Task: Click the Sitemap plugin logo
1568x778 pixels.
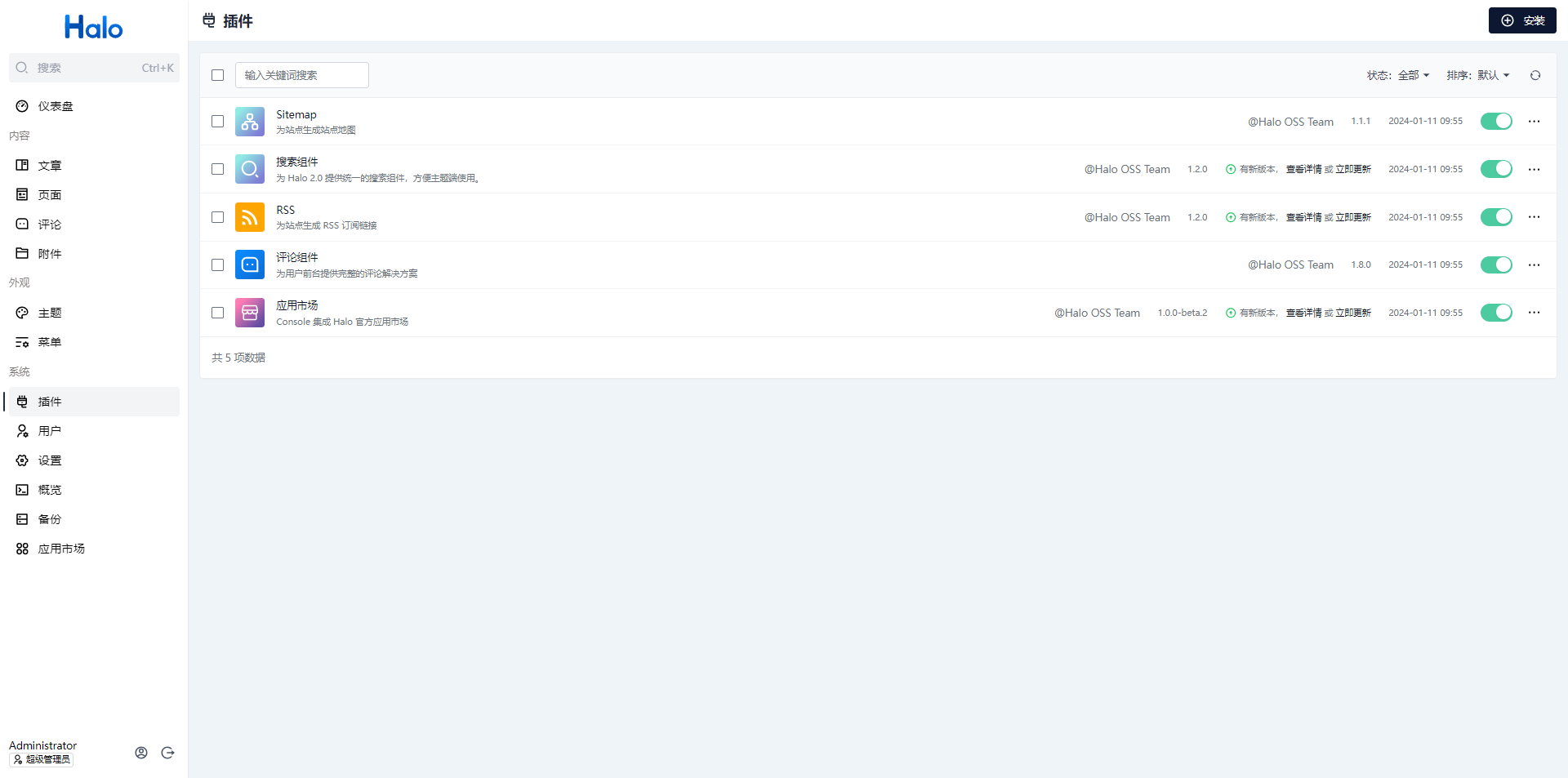Action: [250, 122]
